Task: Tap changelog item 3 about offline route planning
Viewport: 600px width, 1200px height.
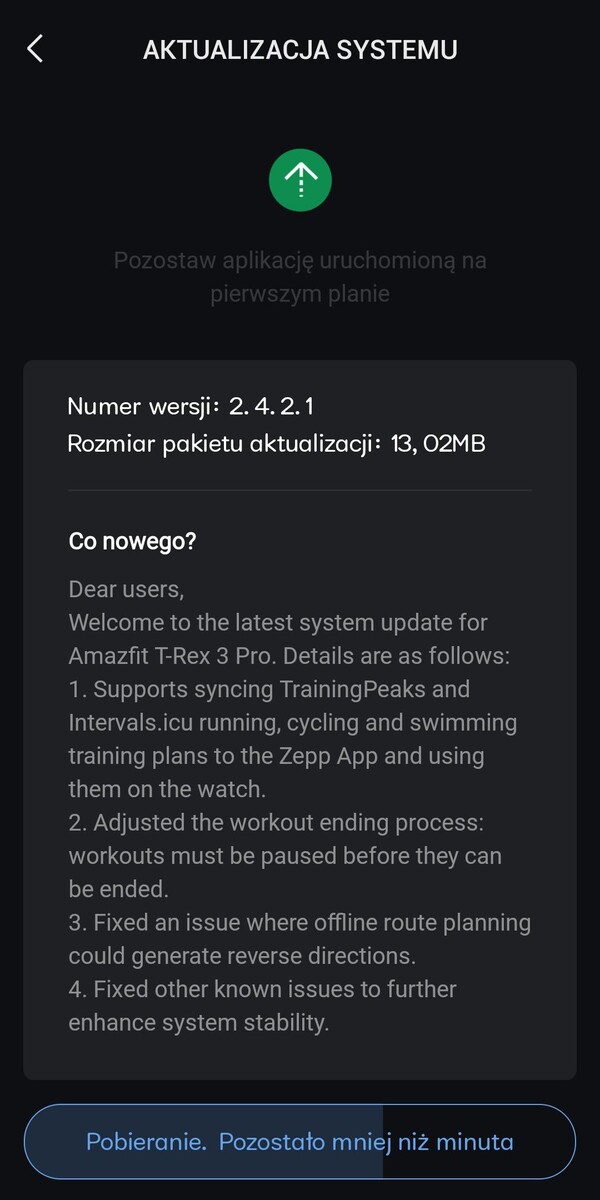Action: [299, 938]
